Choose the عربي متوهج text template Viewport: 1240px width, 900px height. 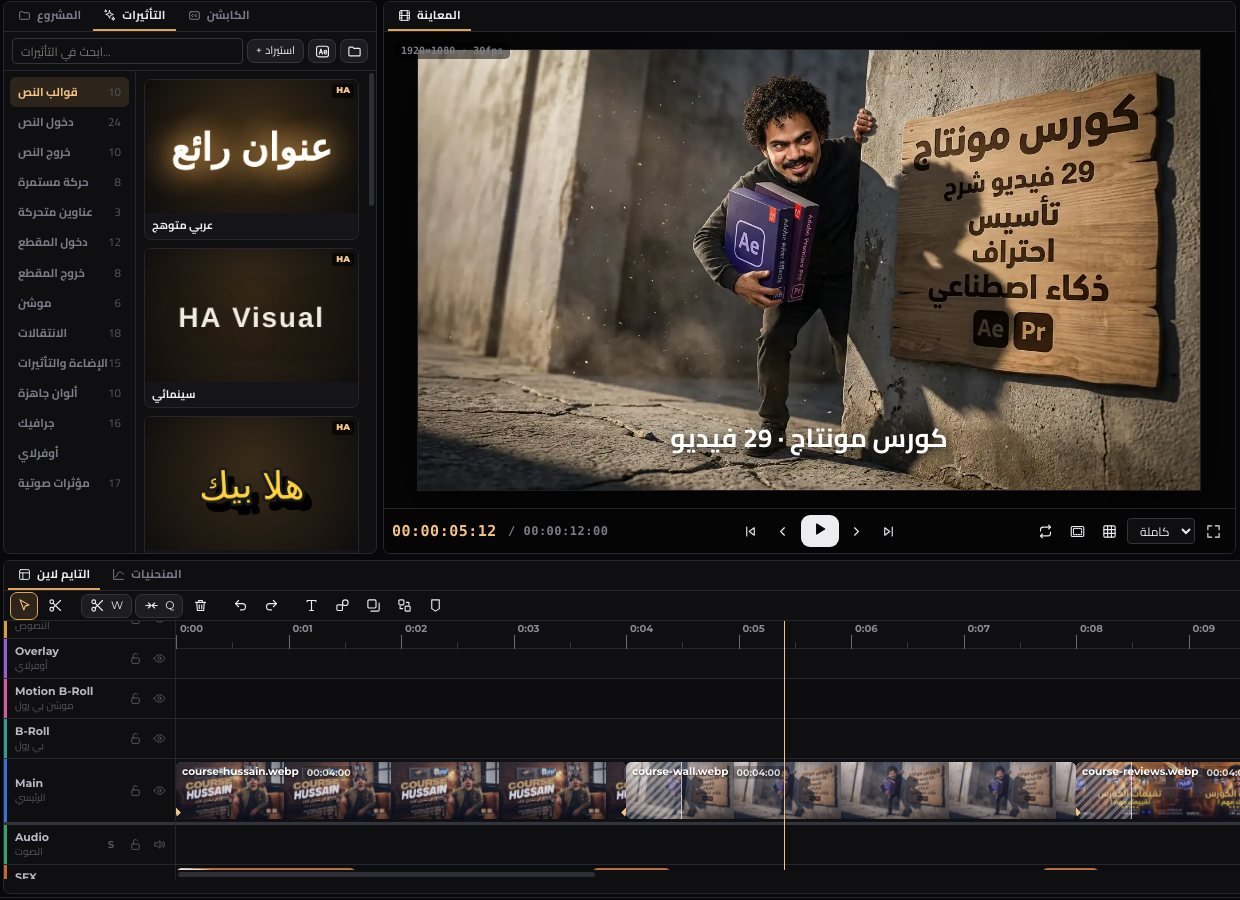251,159
